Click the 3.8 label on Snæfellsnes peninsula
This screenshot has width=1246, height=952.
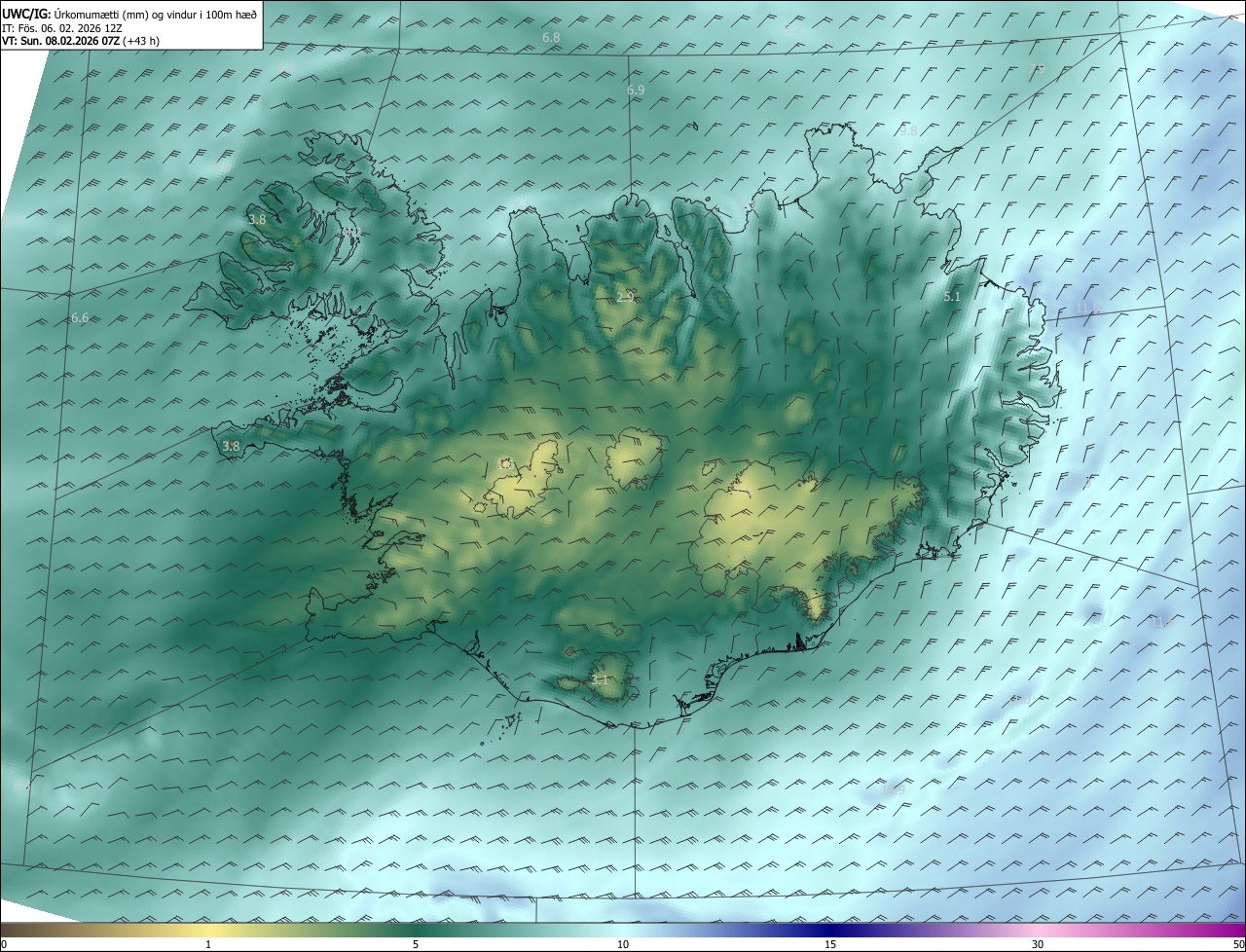pos(231,447)
